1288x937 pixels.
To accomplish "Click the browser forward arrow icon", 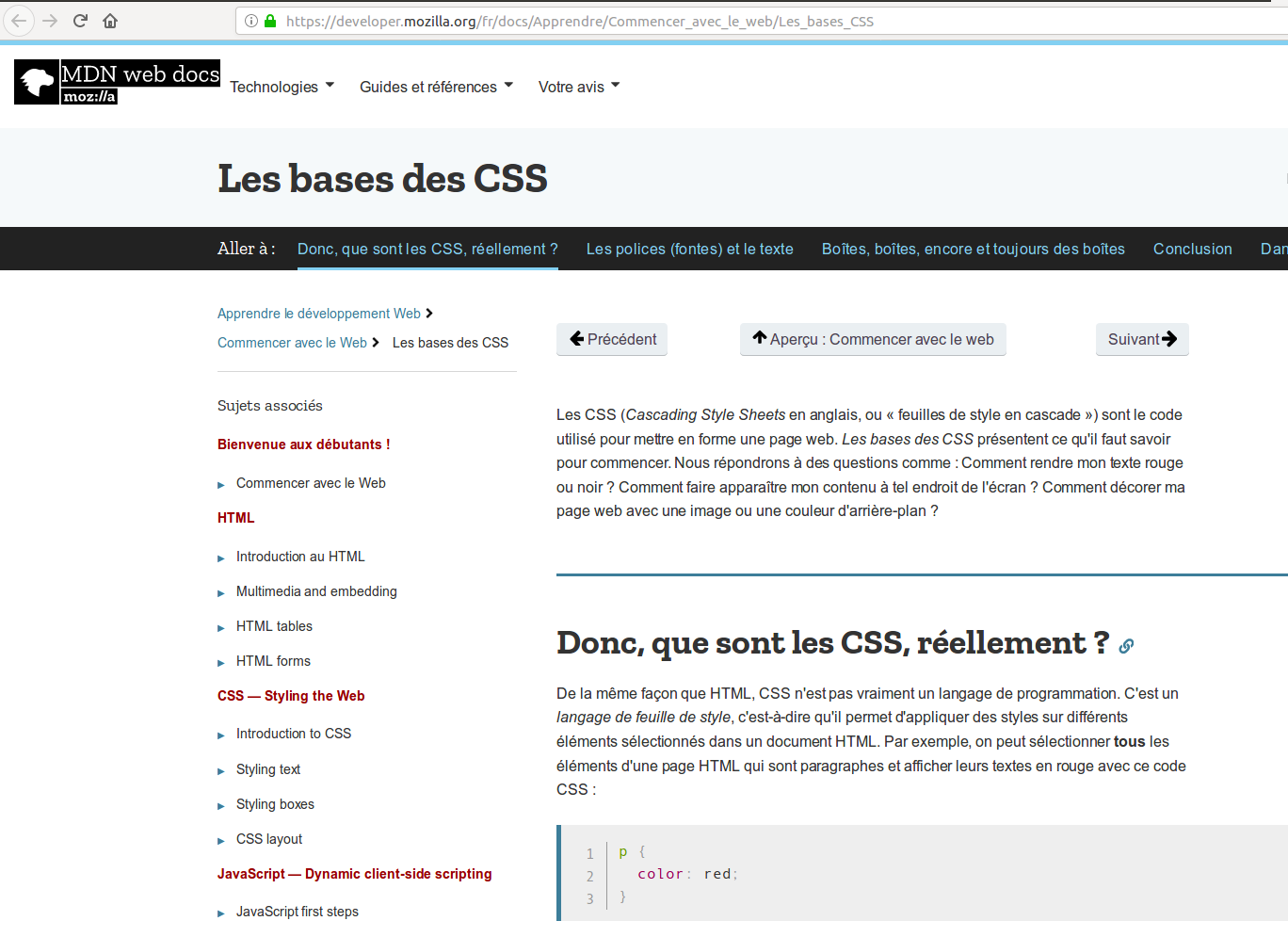I will 50,21.
